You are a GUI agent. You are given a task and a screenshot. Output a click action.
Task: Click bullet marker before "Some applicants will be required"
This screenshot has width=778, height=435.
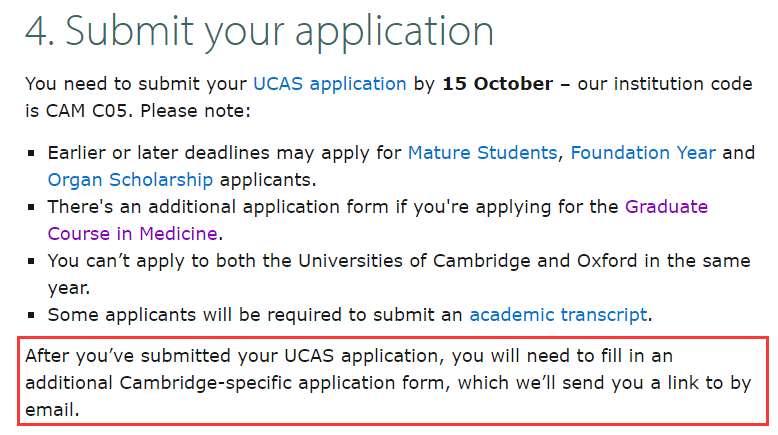(x=32, y=315)
